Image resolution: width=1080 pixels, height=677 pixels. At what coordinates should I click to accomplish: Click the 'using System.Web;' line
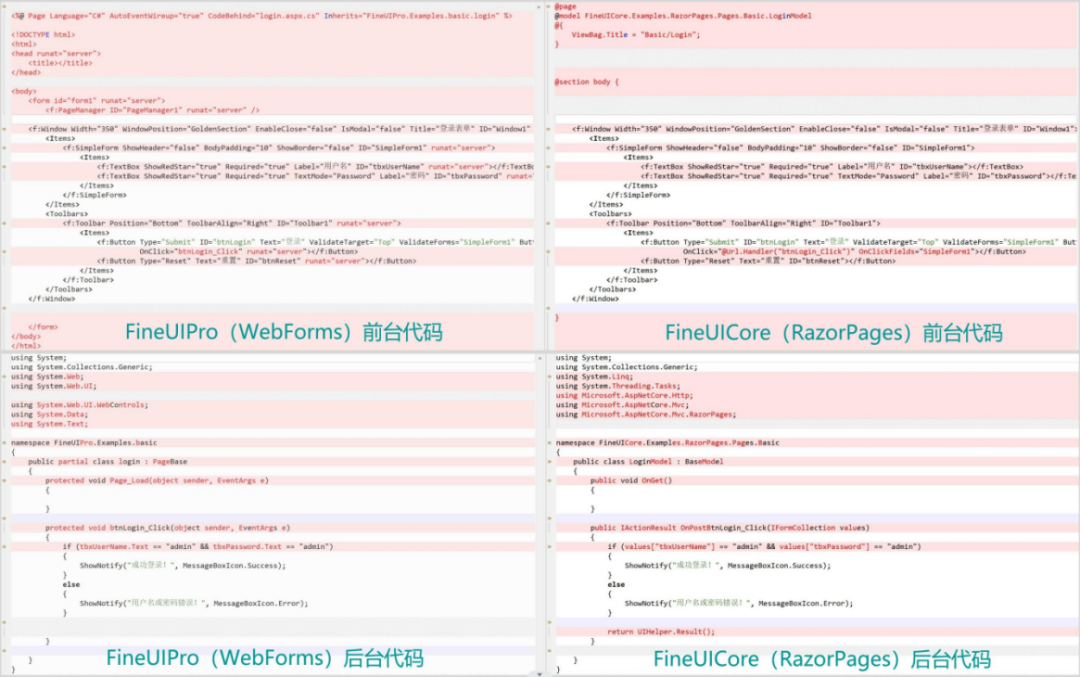pos(48,377)
